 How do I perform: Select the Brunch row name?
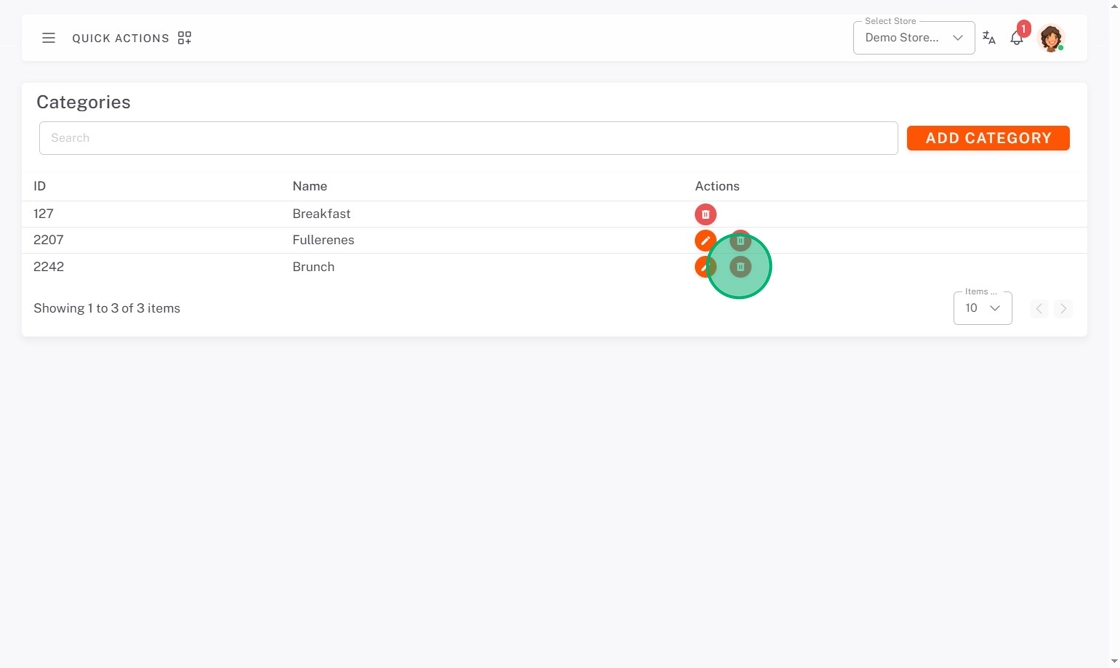pyautogui.click(x=313, y=266)
